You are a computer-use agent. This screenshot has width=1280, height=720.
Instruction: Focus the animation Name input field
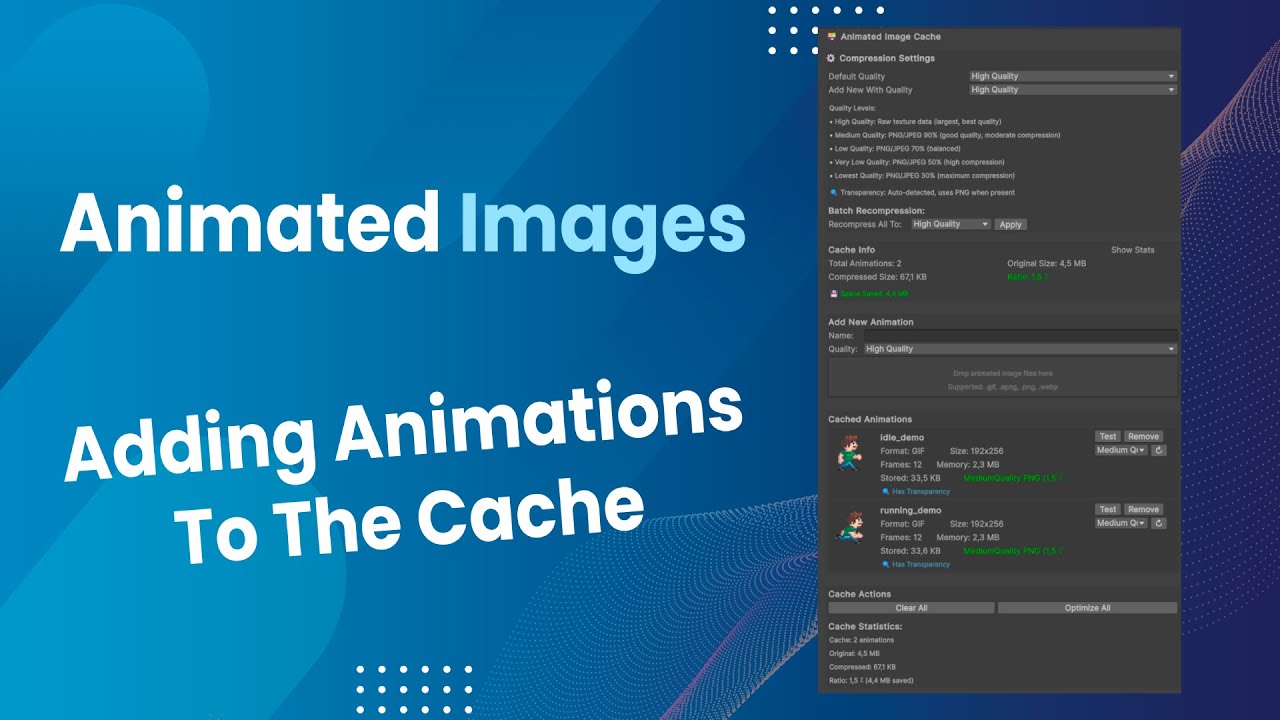click(x=1020, y=336)
